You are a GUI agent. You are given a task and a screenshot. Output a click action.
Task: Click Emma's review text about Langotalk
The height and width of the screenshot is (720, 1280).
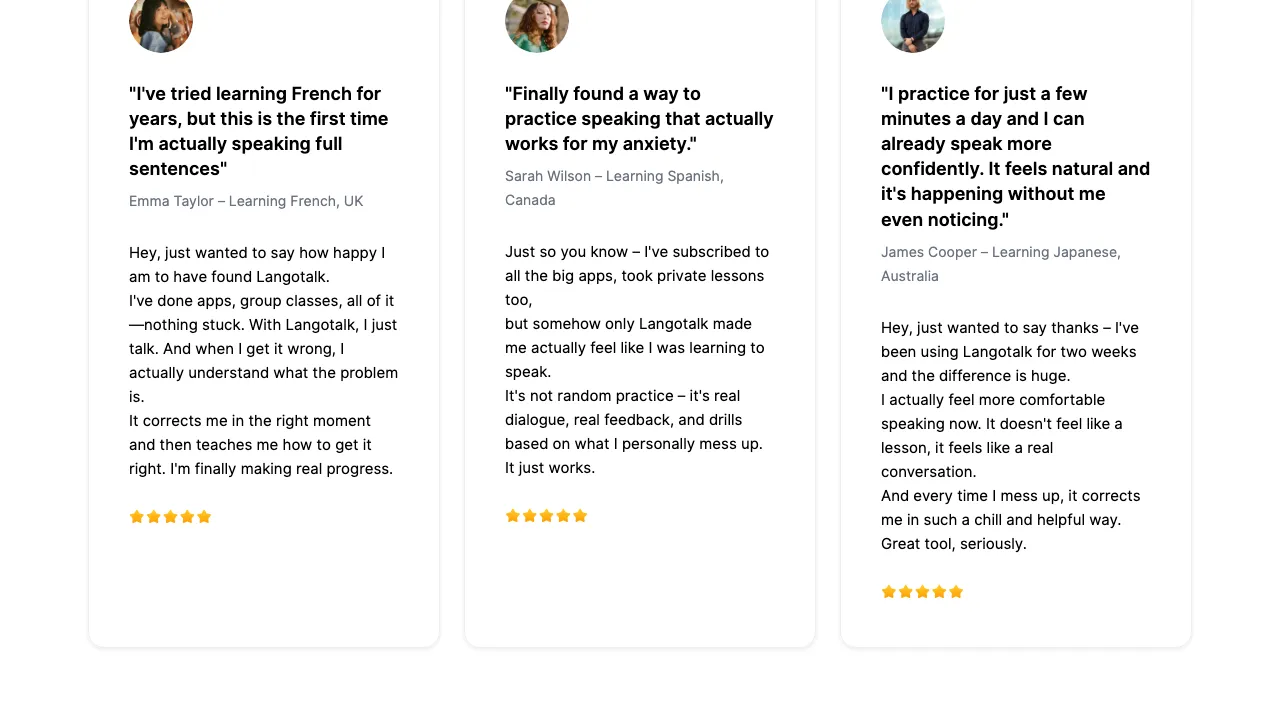point(263,361)
